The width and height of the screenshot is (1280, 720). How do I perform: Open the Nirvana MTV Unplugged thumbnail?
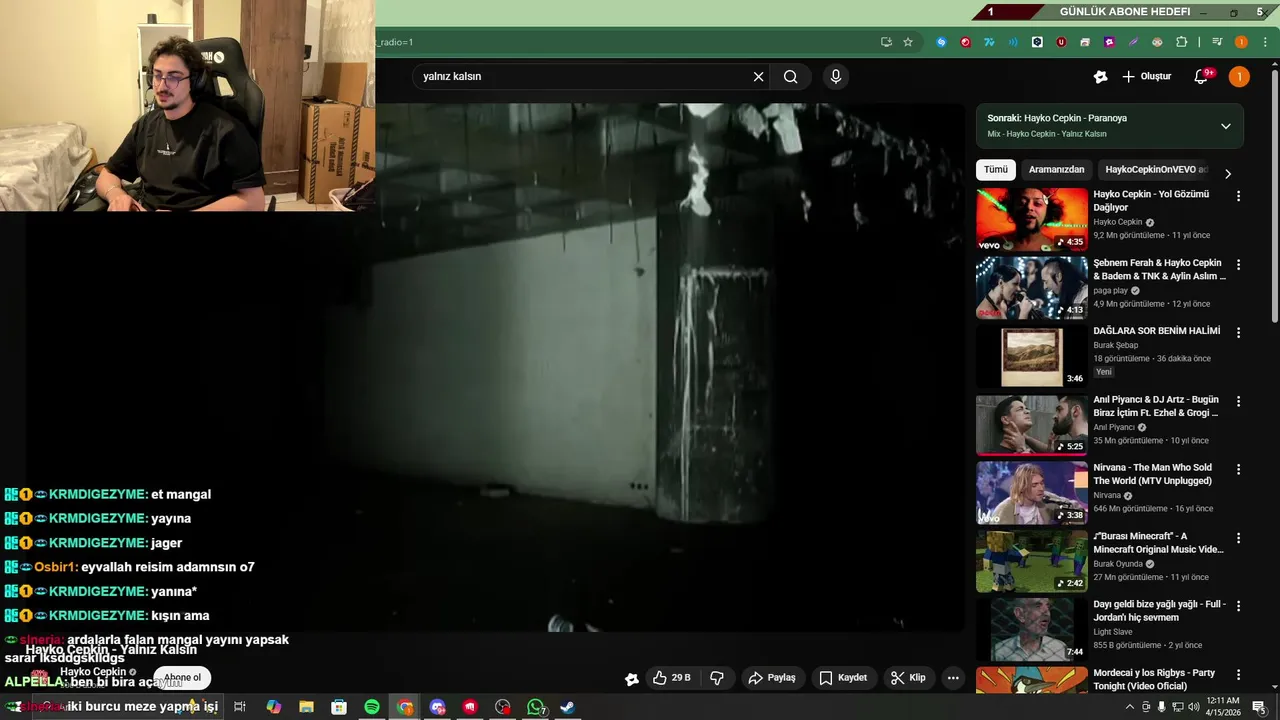1032,493
